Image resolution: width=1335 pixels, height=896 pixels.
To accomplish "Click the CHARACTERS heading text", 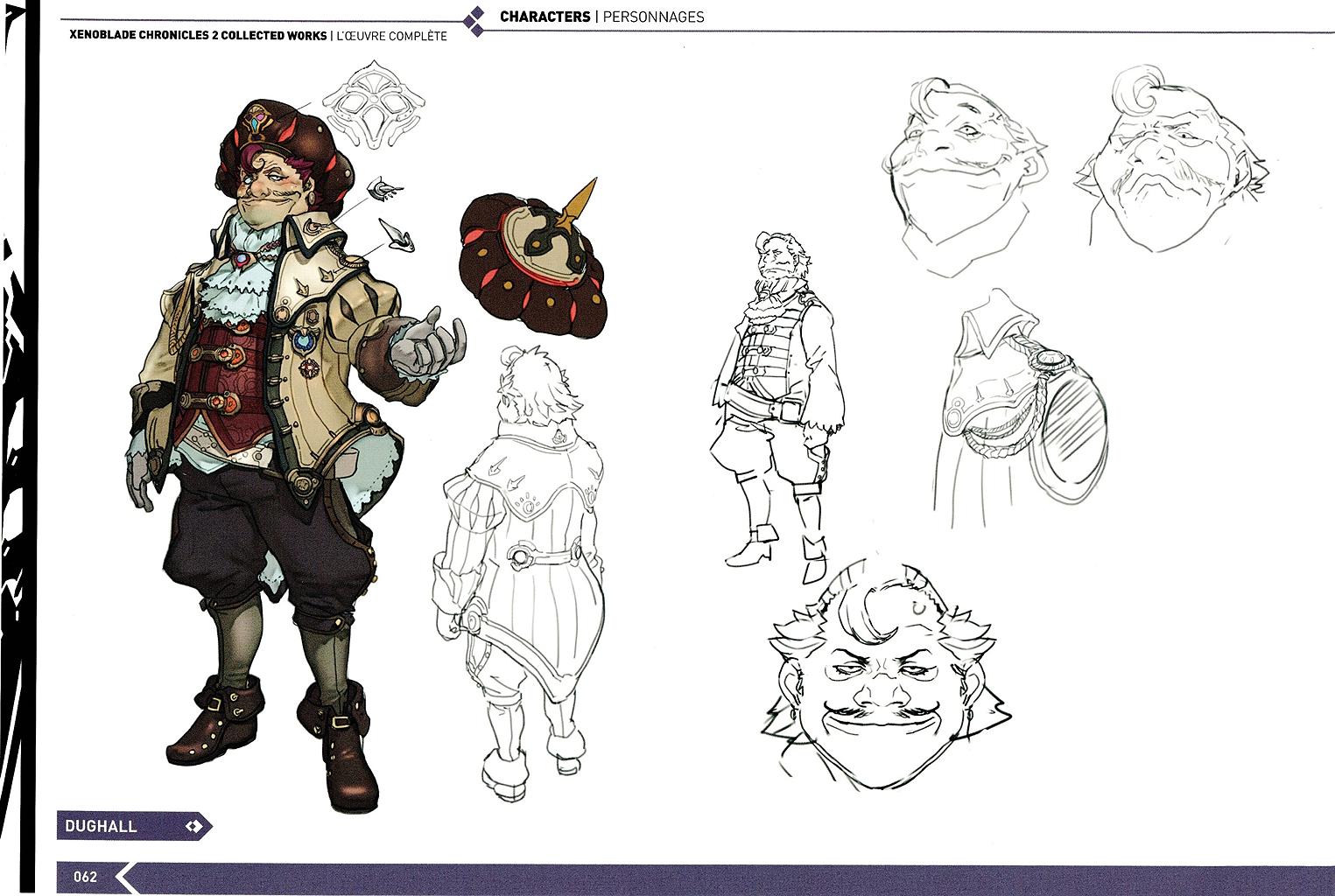I will [544, 17].
